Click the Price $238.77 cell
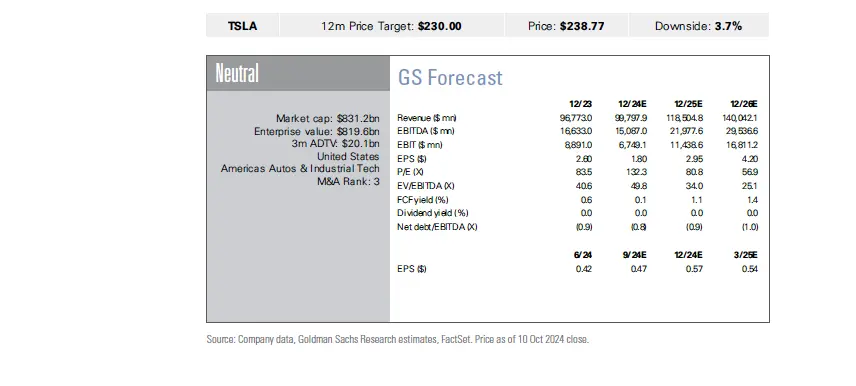Viewport: 856px width, 386px height. pyautogui.click(x=566, y=26)
